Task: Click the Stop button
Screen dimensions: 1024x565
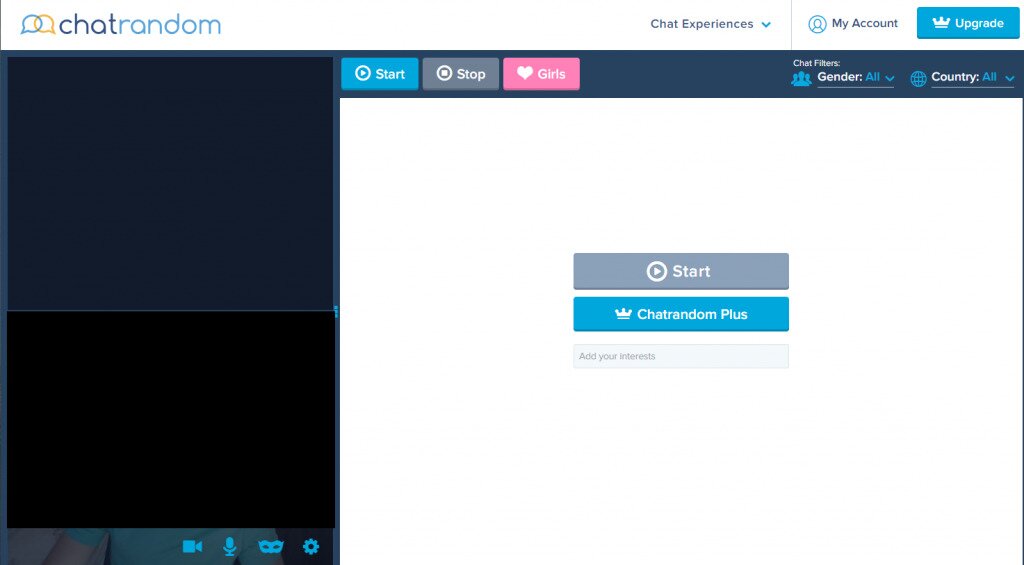Action: point(460,74)
